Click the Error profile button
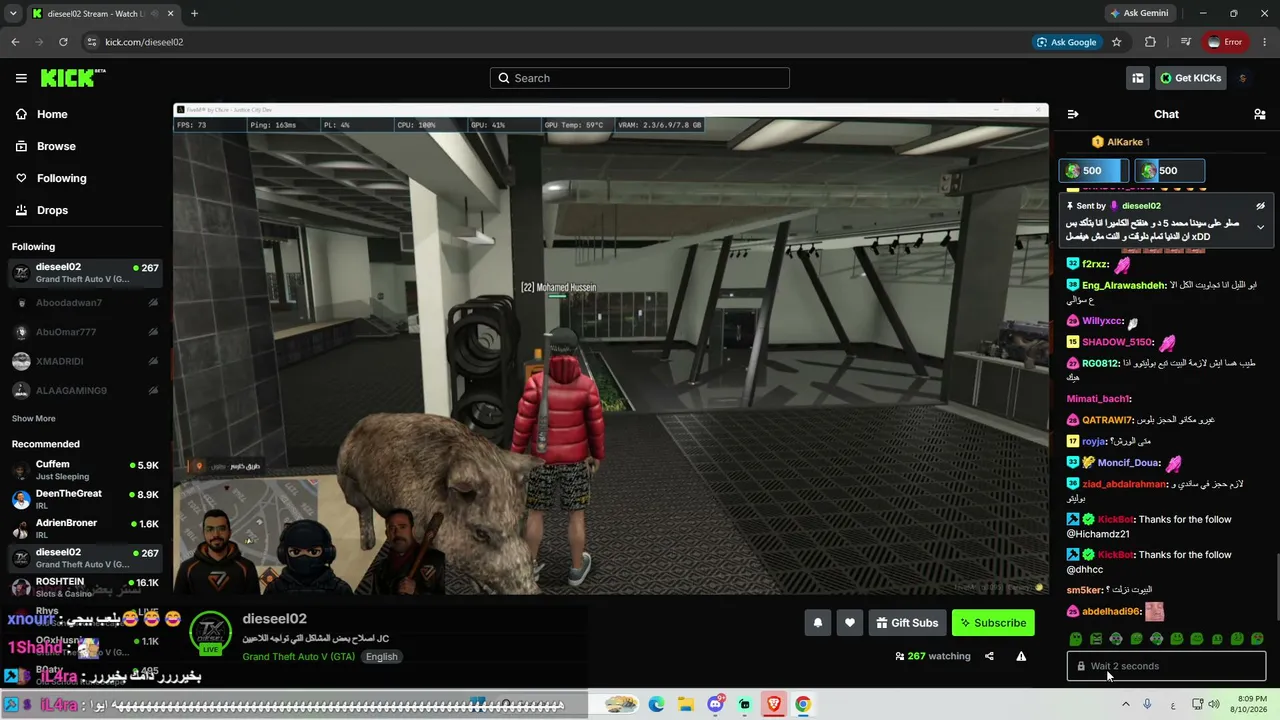The image size is (1280, 720). tap(1225, 42)
